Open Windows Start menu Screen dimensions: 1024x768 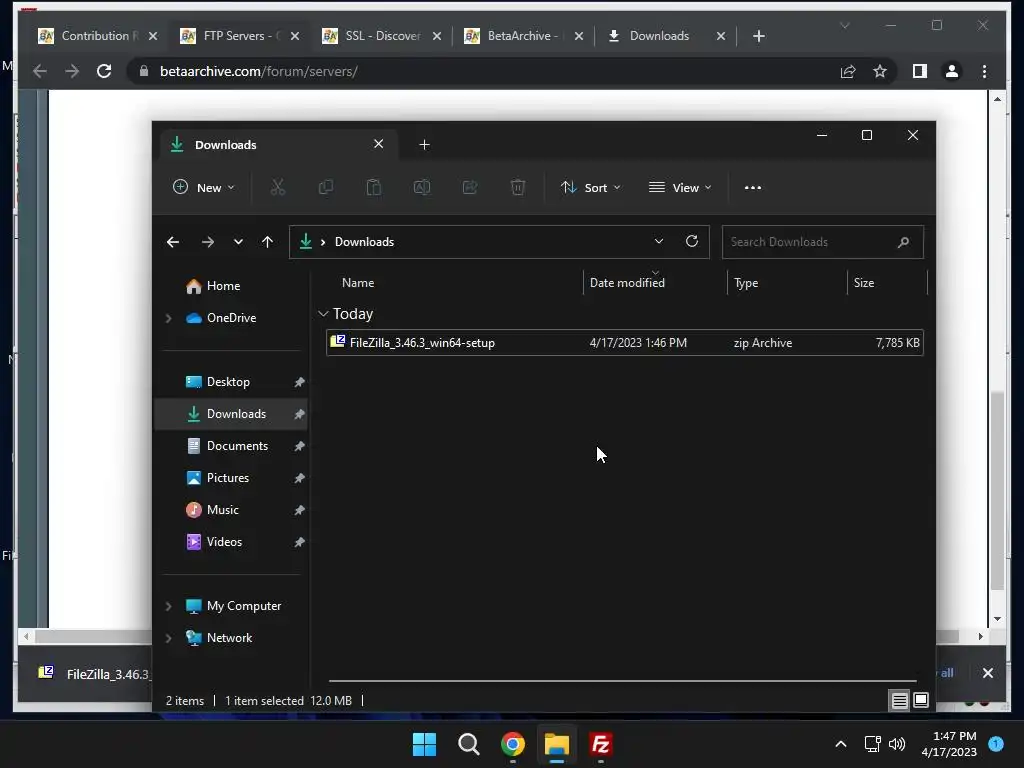point(424,744)
